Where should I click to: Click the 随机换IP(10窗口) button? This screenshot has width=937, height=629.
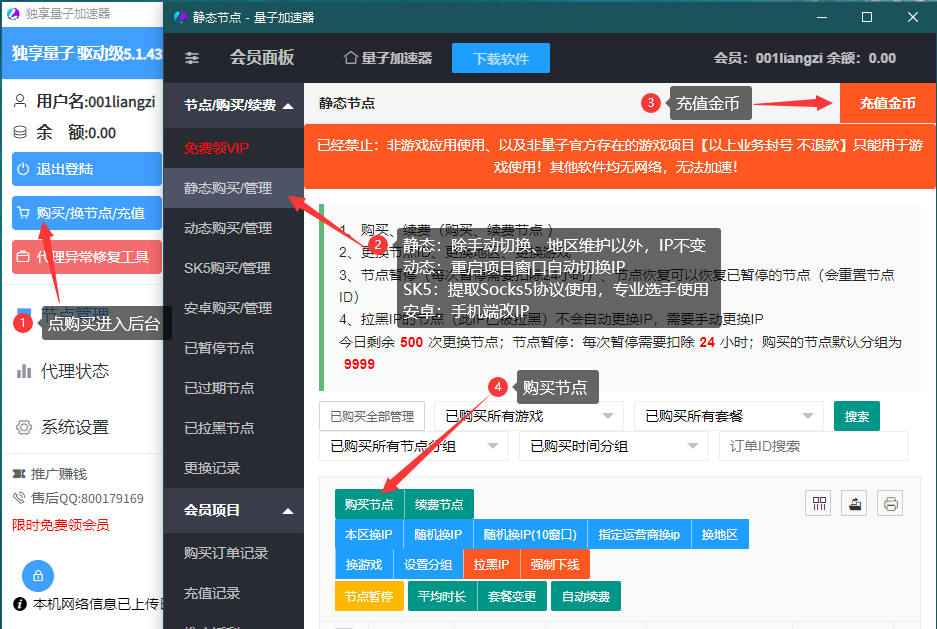coord(530,534)
